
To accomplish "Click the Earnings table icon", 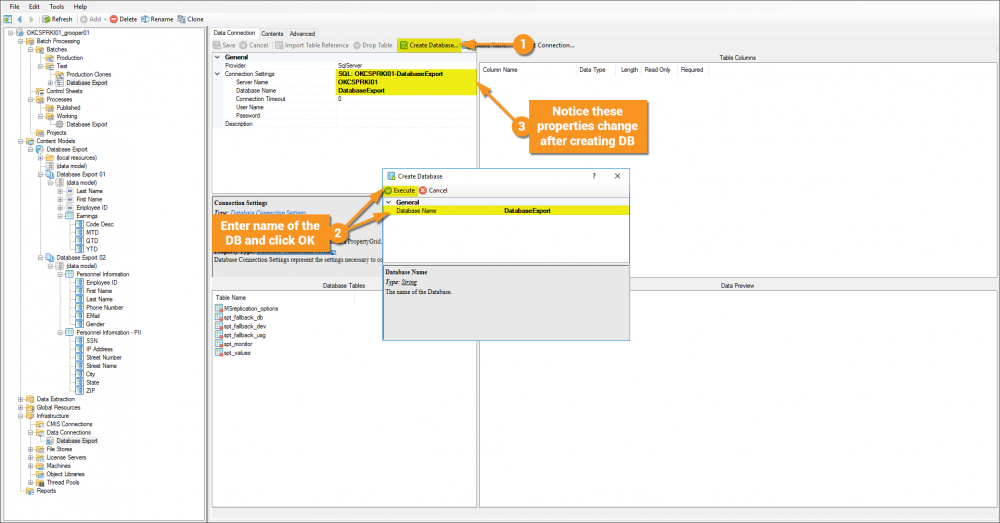I will pyautogui.click(x=70, y=216).
